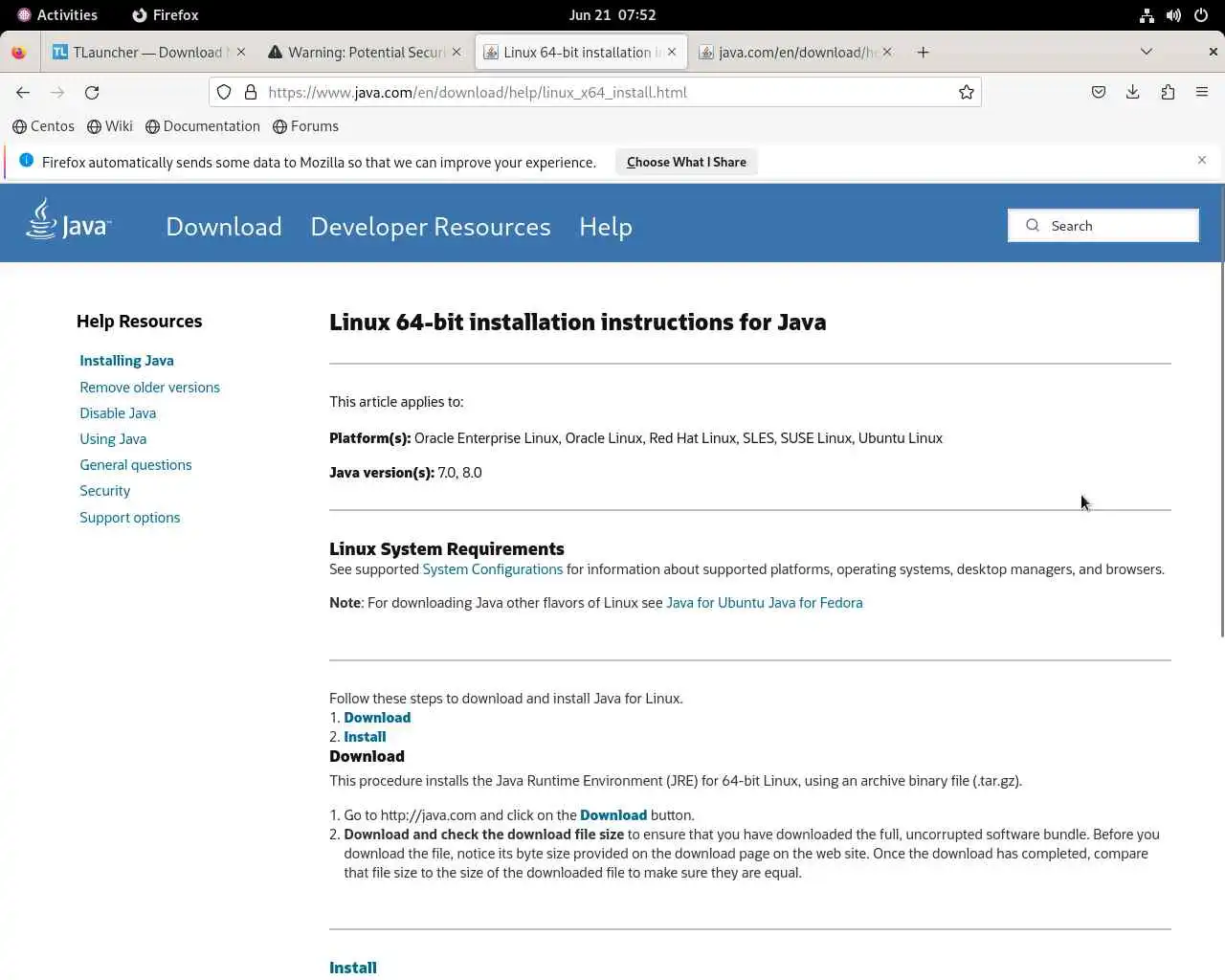Open General questions sidebar link
This screenshot has width=1225, height=980.
click(136, 465)
